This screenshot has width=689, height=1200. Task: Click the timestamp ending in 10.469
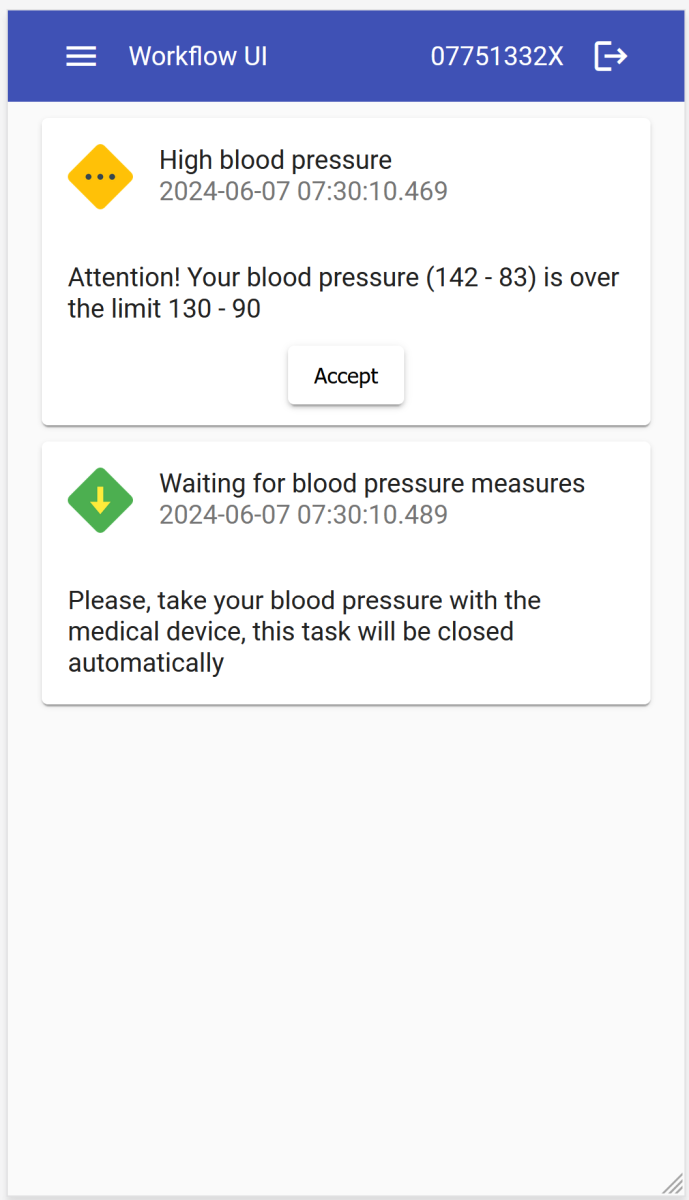point(303,191)
